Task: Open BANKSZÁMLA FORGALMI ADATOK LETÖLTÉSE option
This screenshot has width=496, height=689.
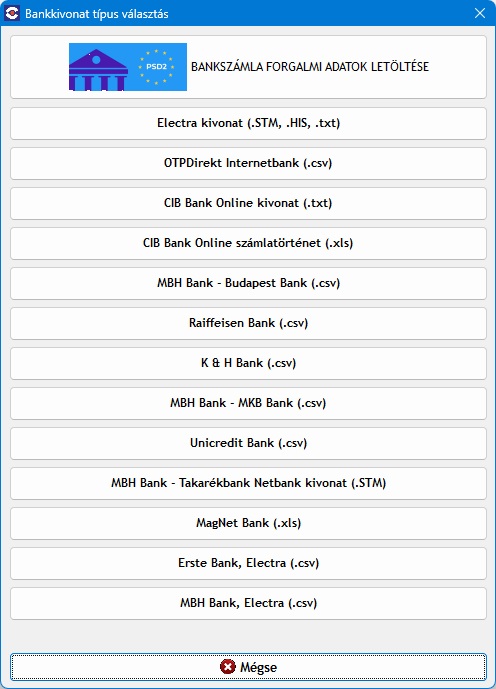Action: click(x=248, y=67)
